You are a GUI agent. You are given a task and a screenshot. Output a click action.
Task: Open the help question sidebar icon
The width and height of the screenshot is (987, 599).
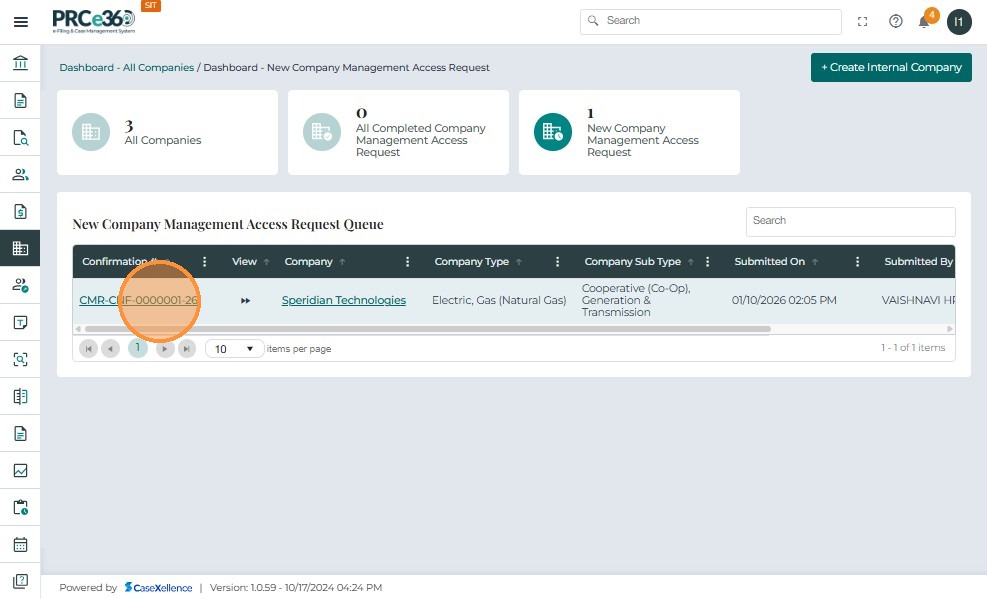(20, 581)
